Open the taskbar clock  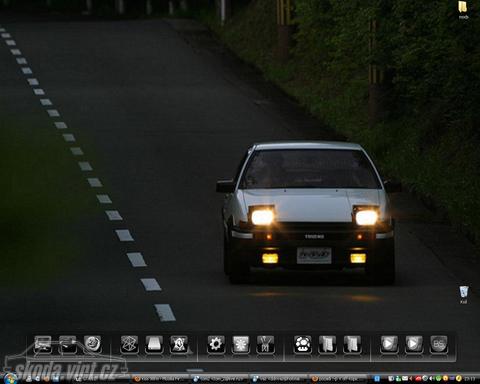coord(470,379)
